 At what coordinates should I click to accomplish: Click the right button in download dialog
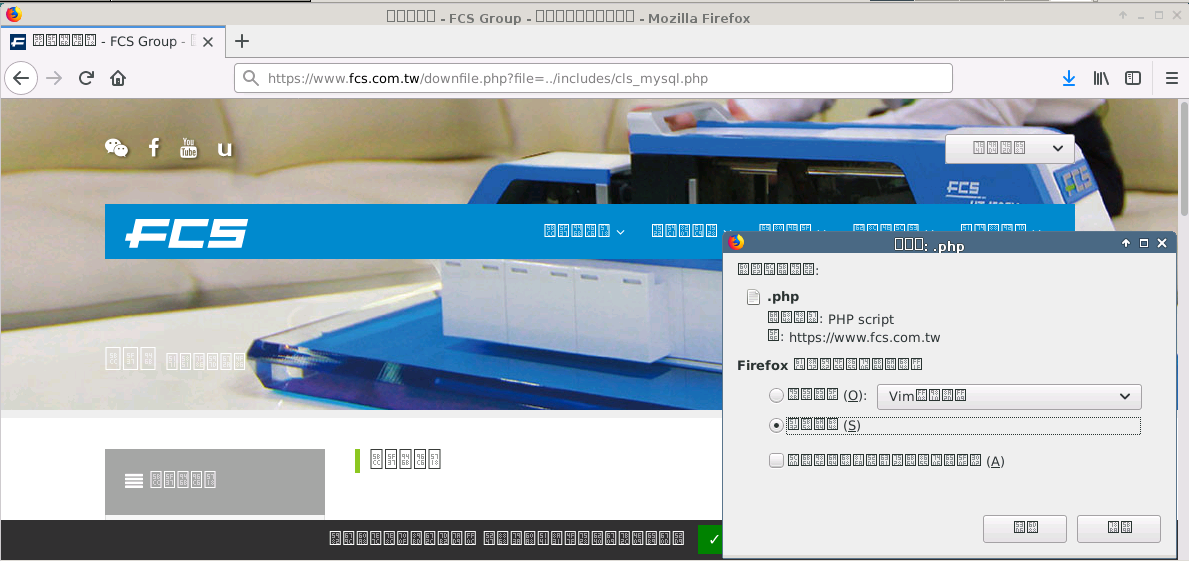pyautogui.click(x=1118, y=528)
